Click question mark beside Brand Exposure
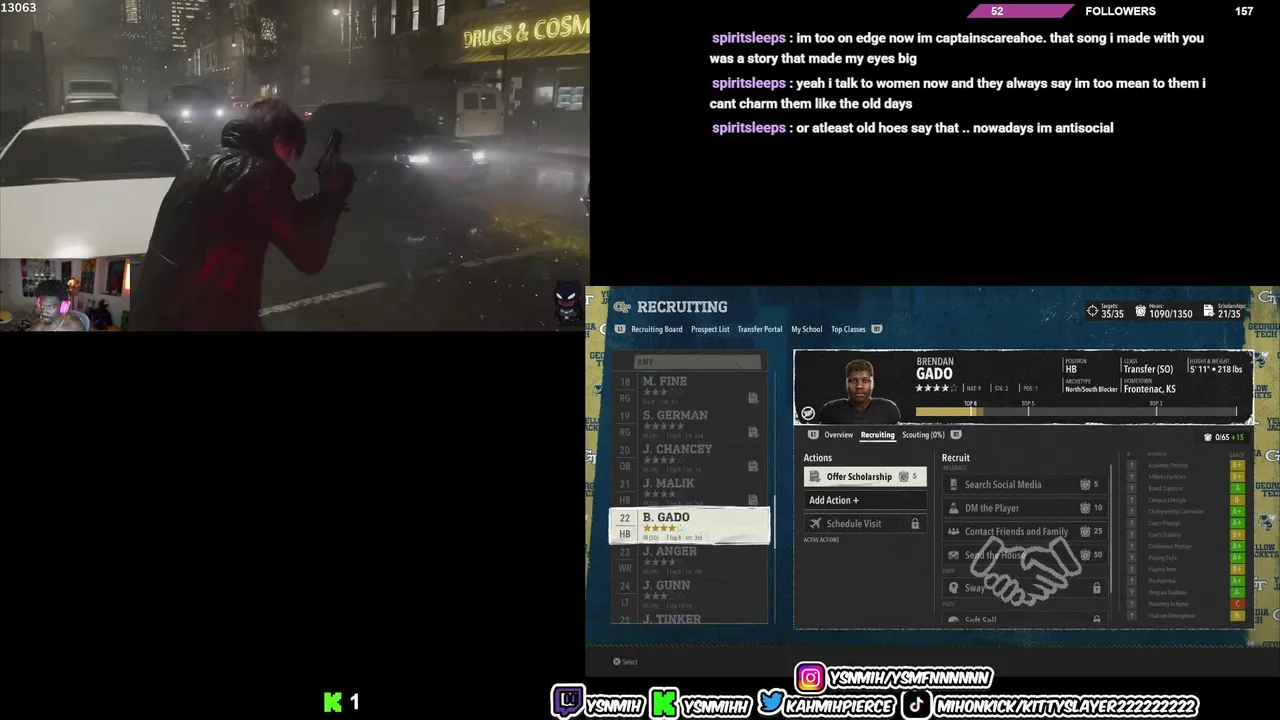 point(1131,488)
